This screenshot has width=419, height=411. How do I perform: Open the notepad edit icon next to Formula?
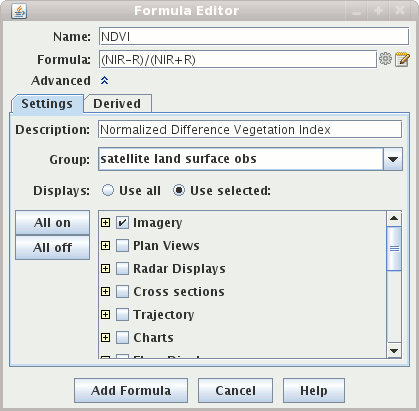tap(402, 59)
